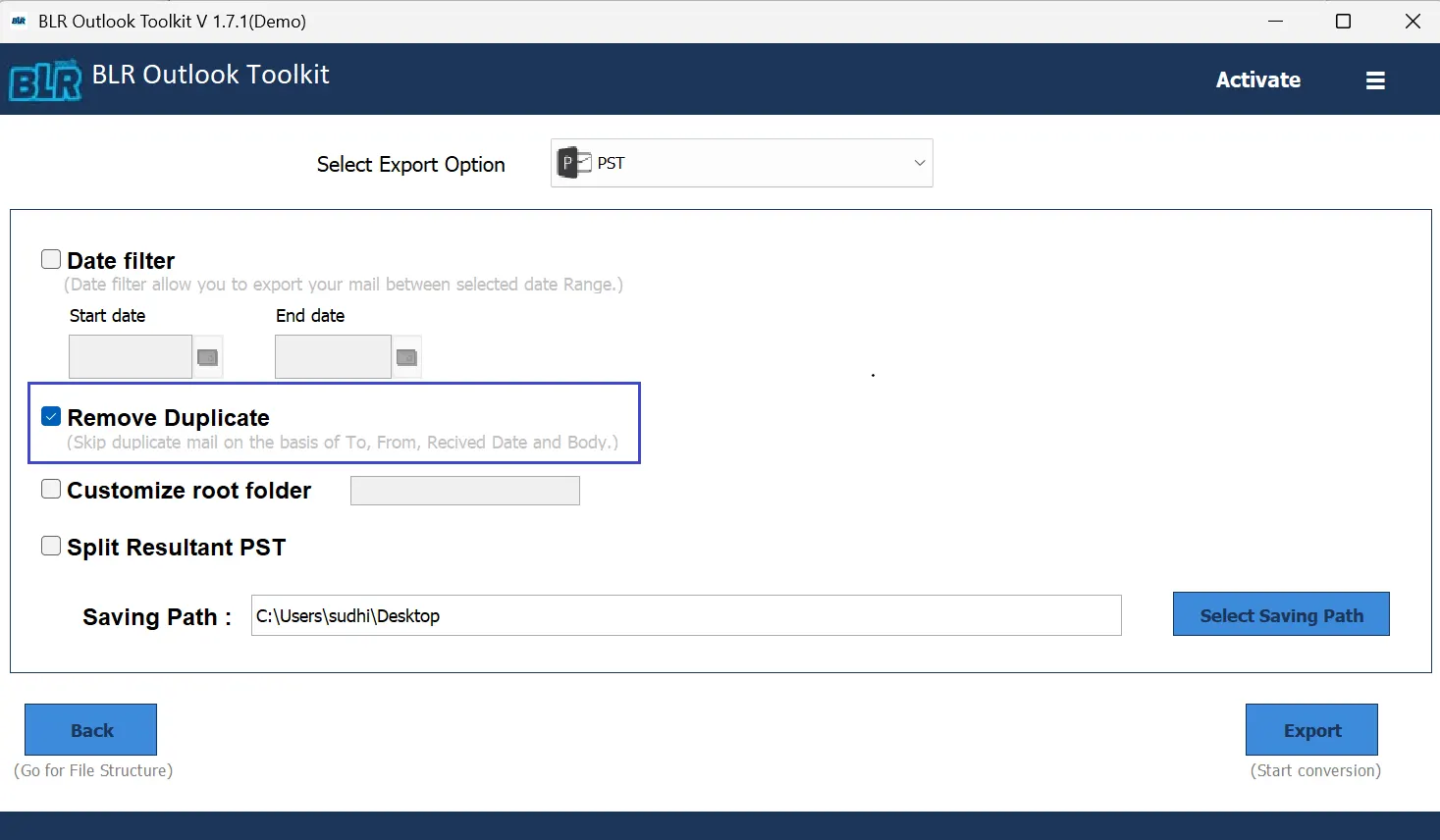Expand the export format list arrow
This screenshot has height=840, width=1440.
(x=918, y=162)
